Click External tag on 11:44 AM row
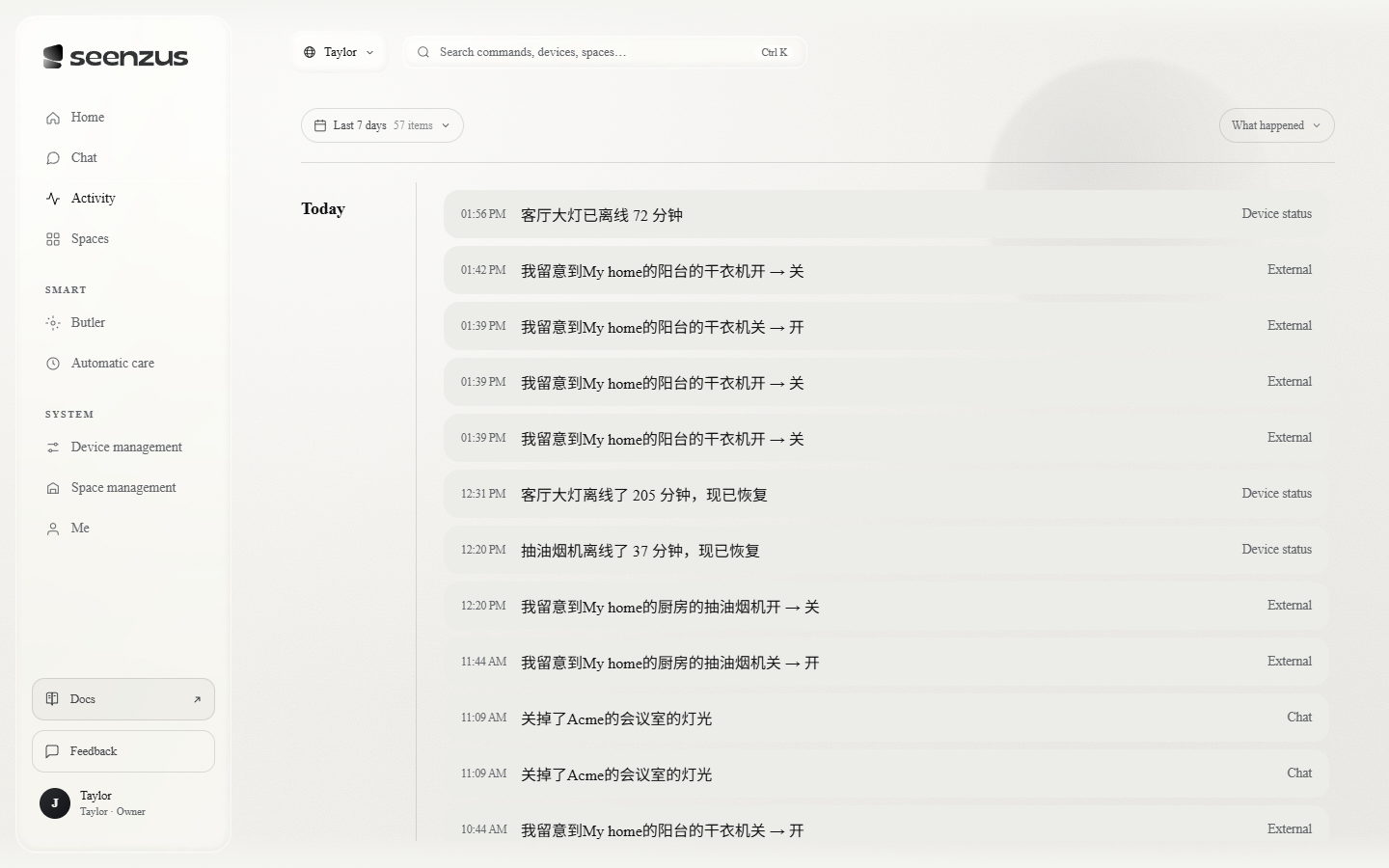 click(1289, 662)
